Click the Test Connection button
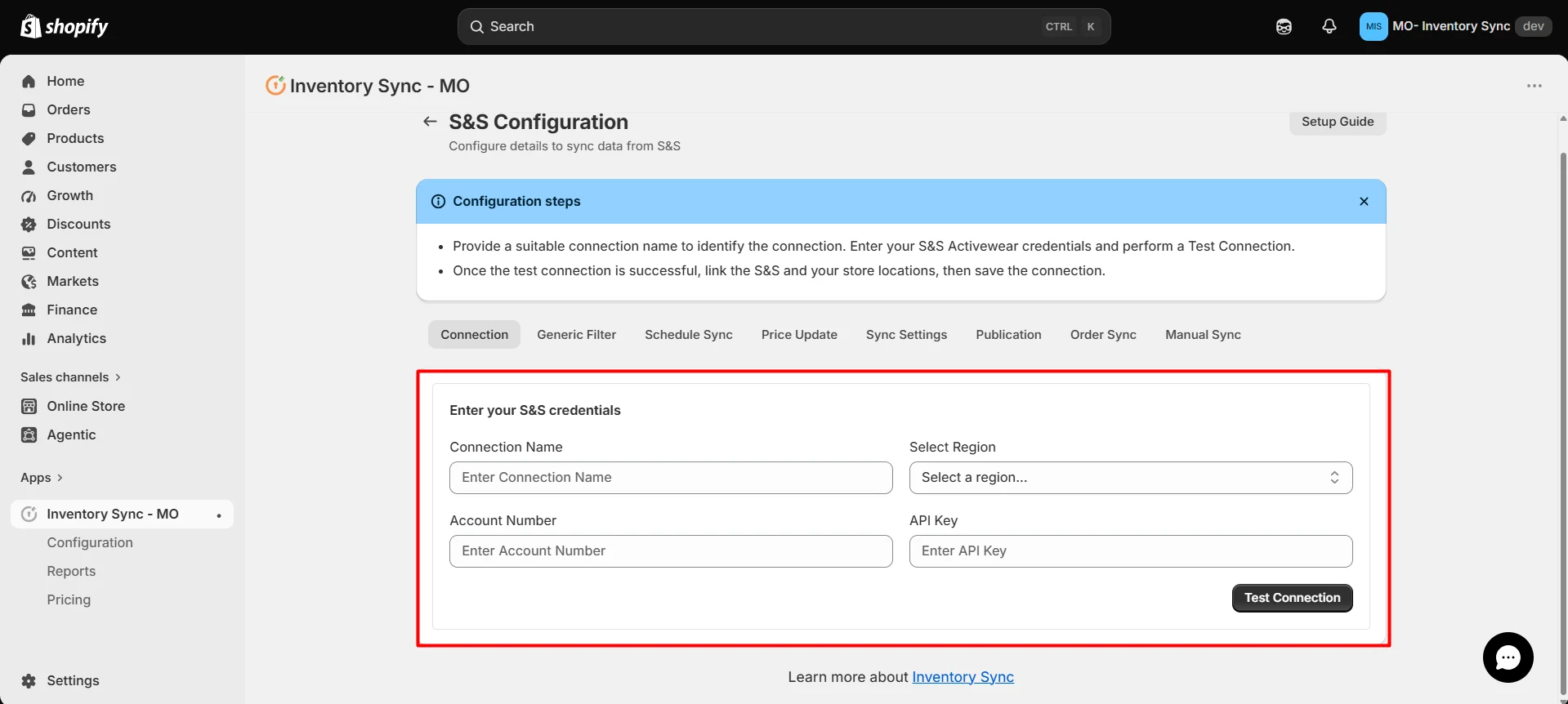This screenshot has height=704, width=1568. click(1292, 598)
